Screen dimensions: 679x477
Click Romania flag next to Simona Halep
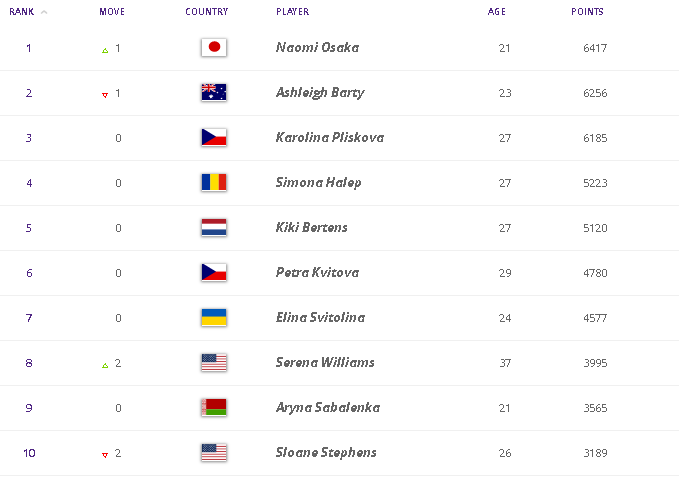click(214, 182)
